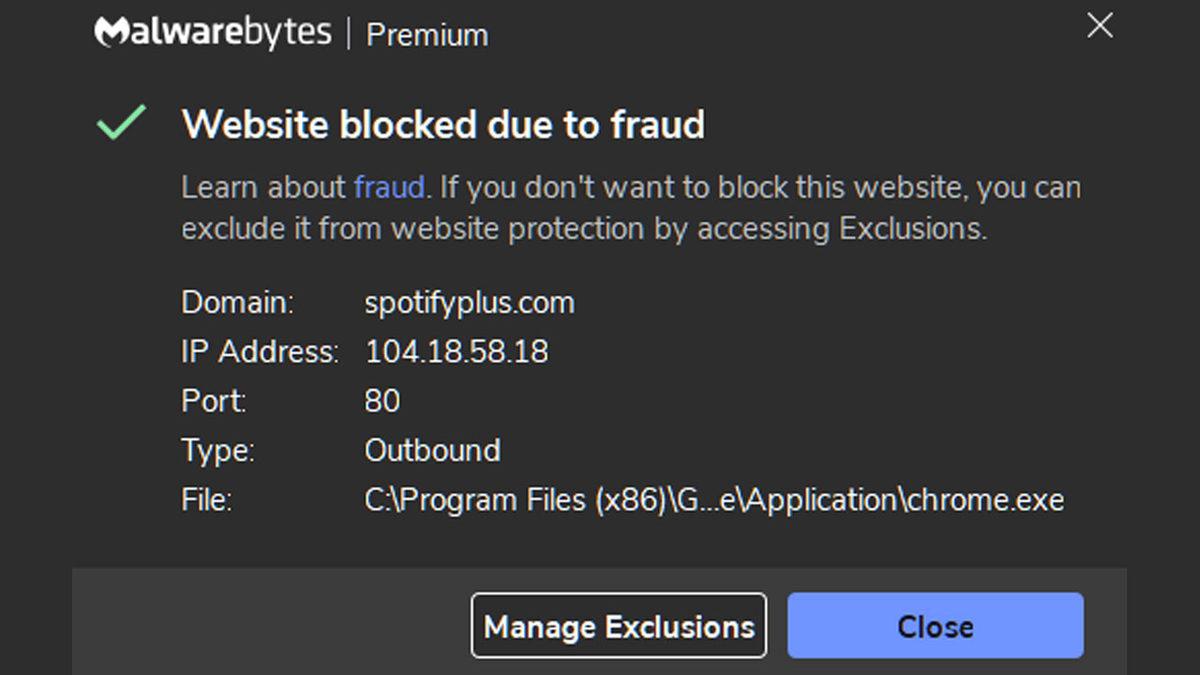The image size is (1200, 675).
Task: Click the Port field label
Action: click(214, 401)
